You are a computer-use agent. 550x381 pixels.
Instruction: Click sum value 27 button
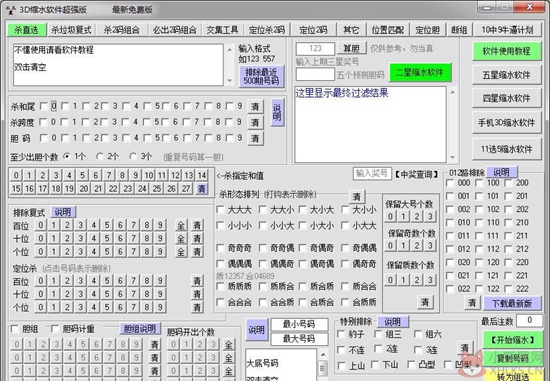pos(186,189)
